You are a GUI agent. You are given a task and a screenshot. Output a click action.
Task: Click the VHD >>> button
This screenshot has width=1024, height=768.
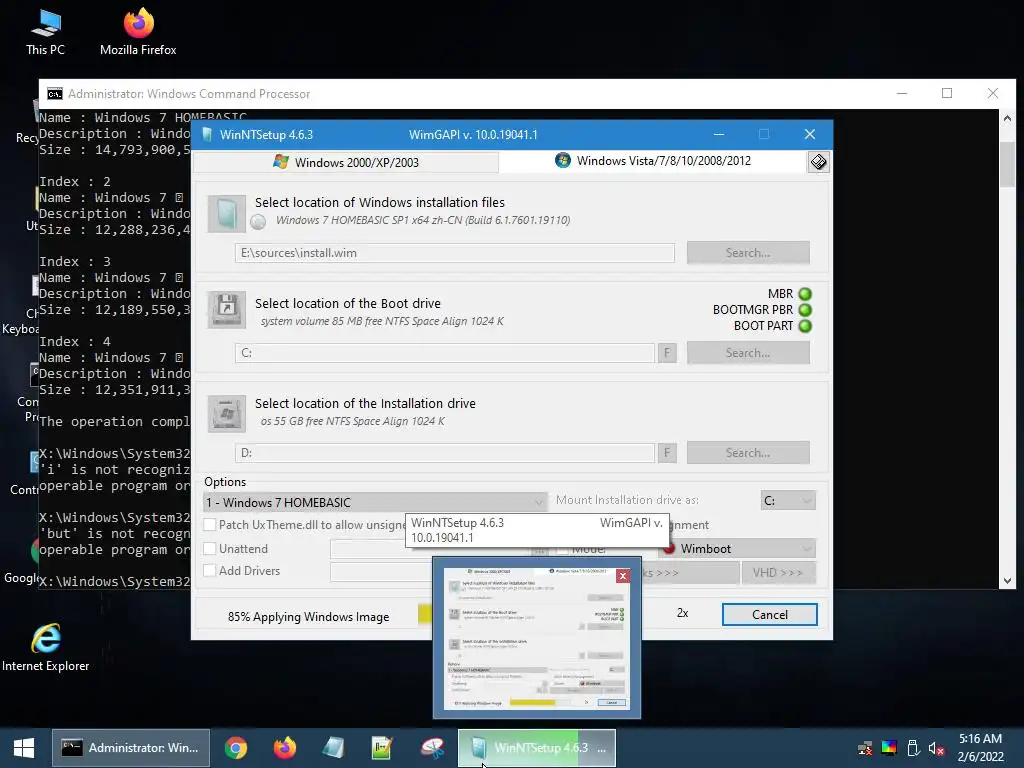point(778,573)
